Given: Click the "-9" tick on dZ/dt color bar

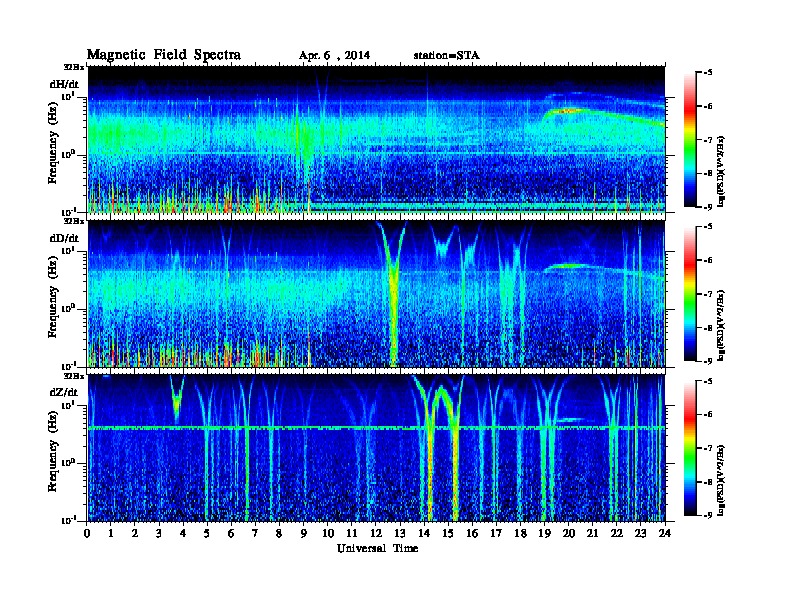Looking at the screenshot, I should [x=708, y=515].
